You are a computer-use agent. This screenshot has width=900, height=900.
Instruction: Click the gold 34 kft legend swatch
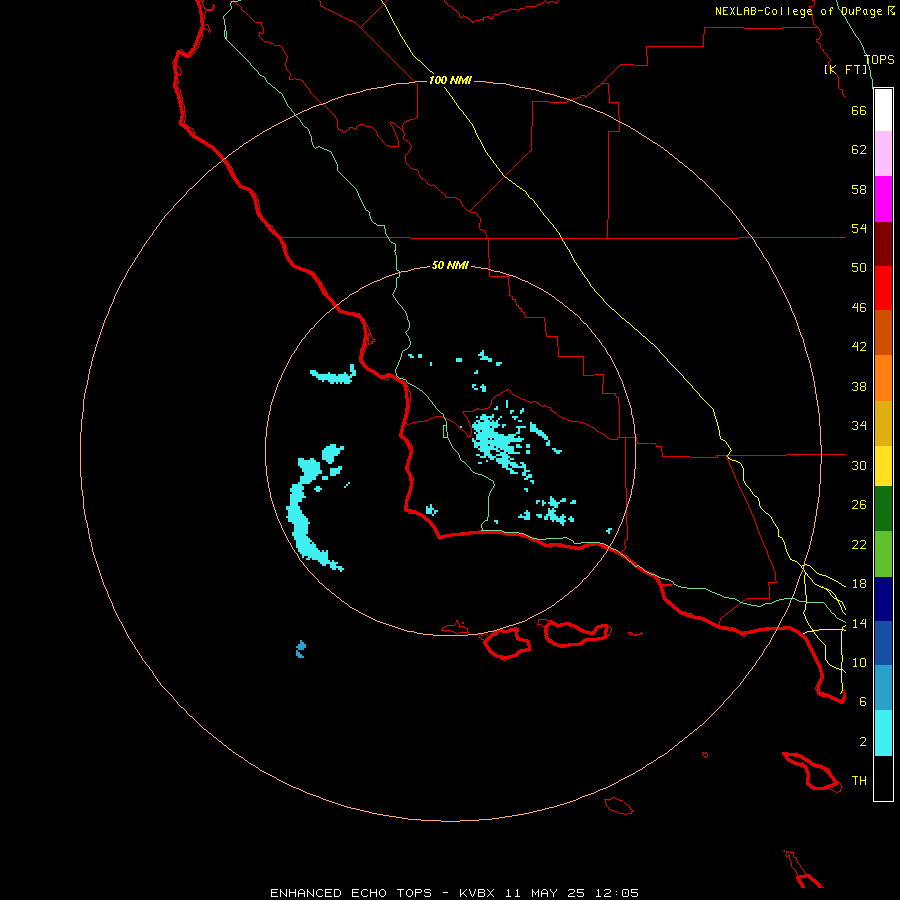[883, 424]
